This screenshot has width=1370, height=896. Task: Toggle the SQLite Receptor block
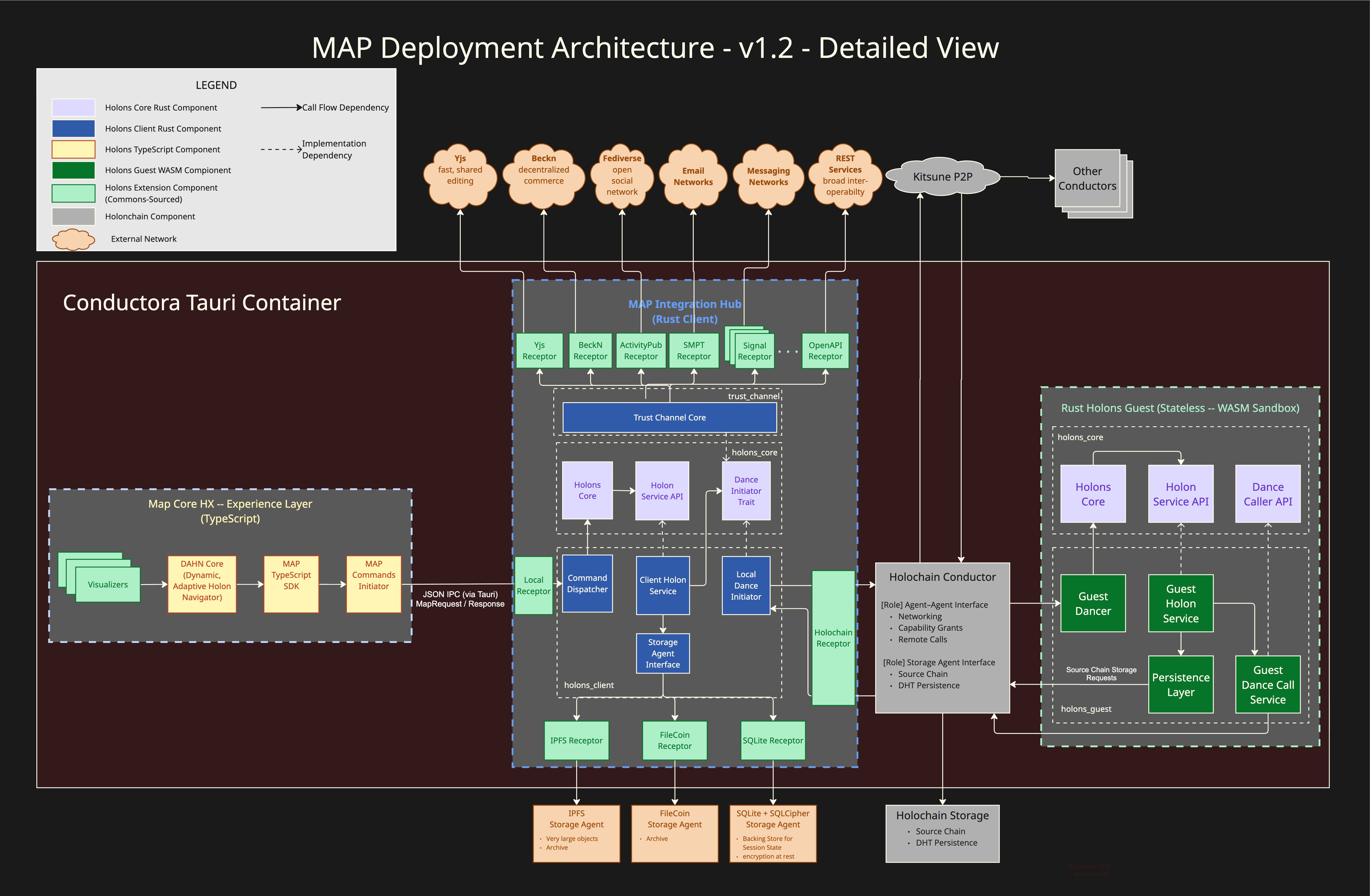[772, 741]
